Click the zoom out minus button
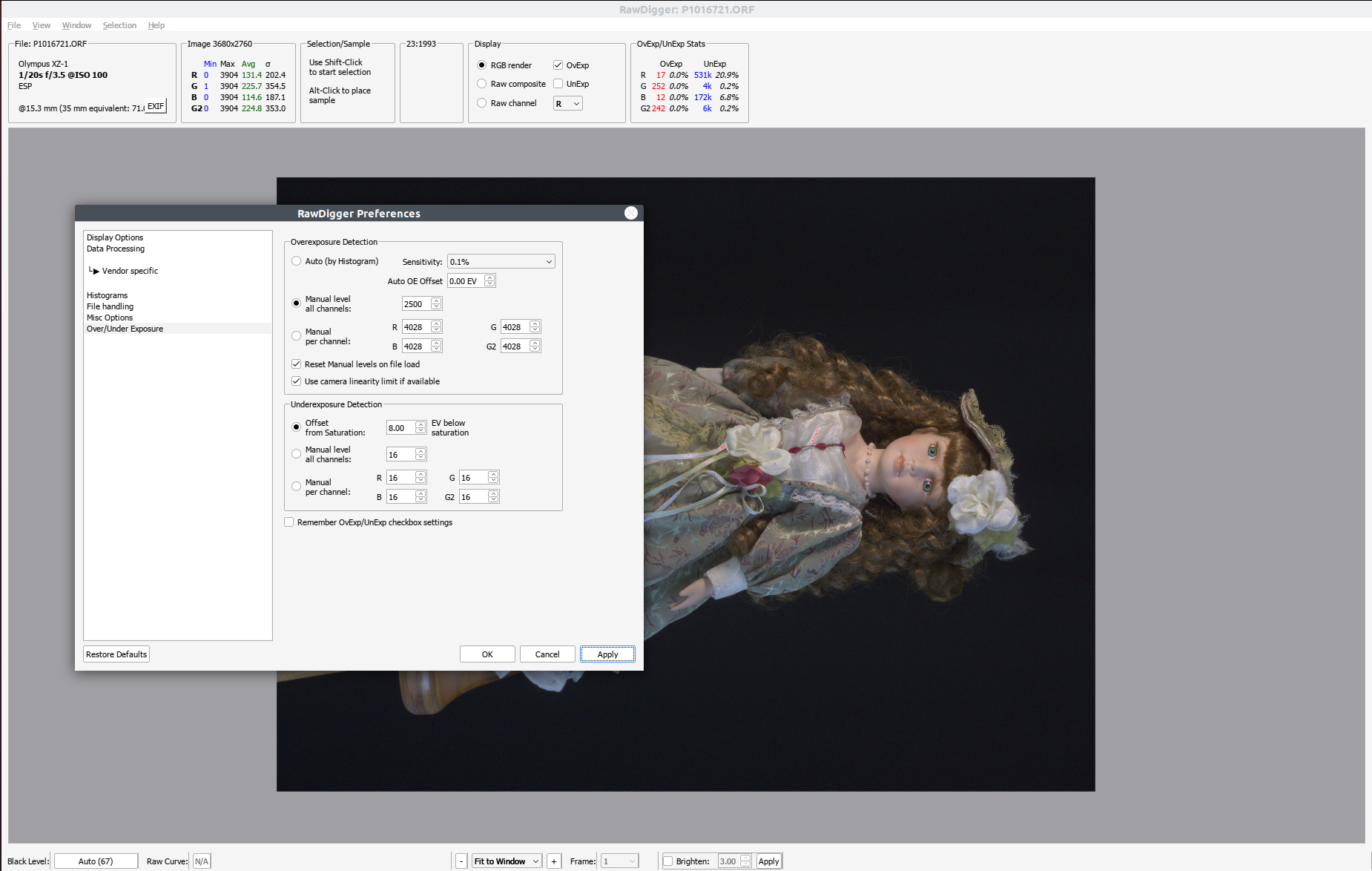Viewport: 1372px width, 871px height. 461,861
